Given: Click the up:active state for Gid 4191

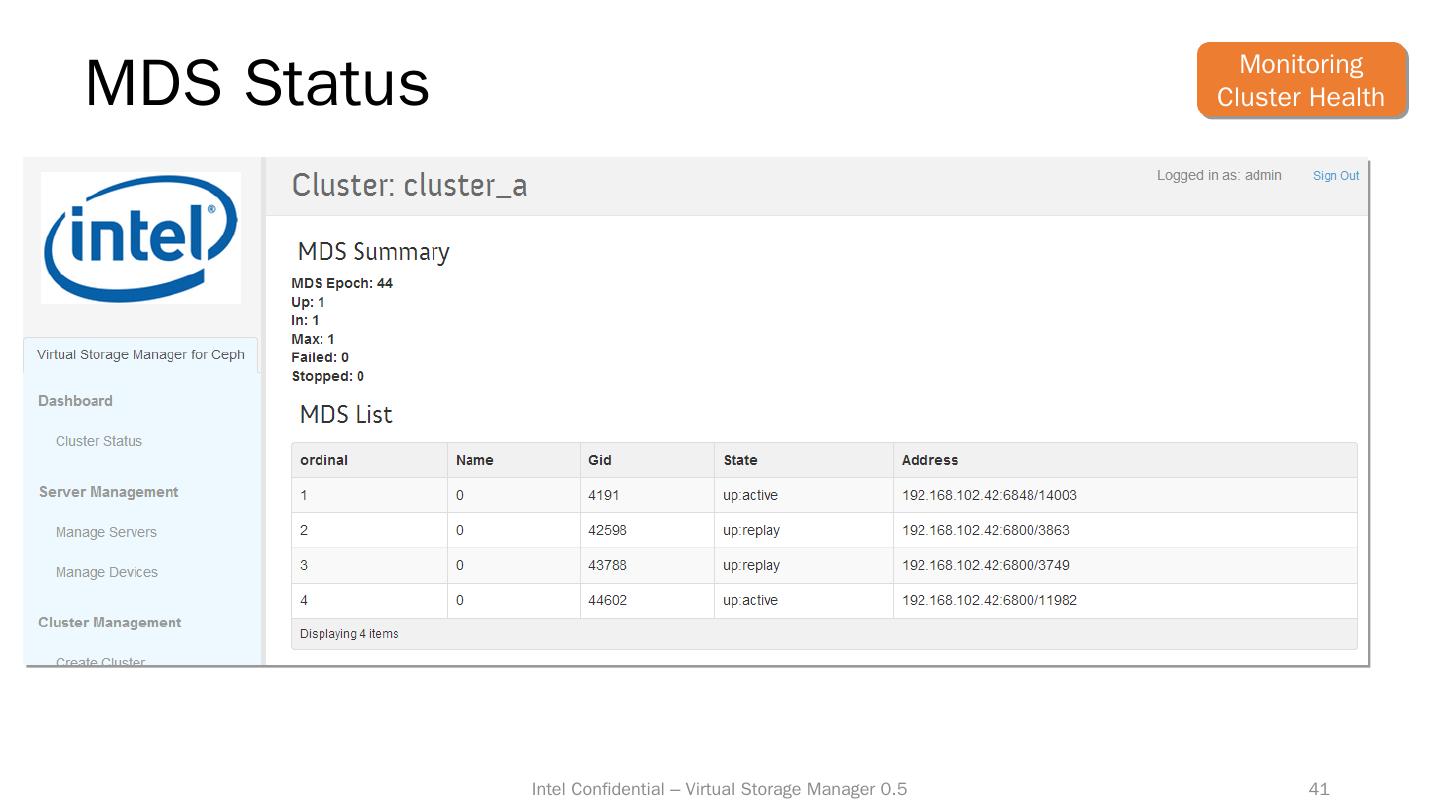Looking at the screenshot, I should pos(751,495).
